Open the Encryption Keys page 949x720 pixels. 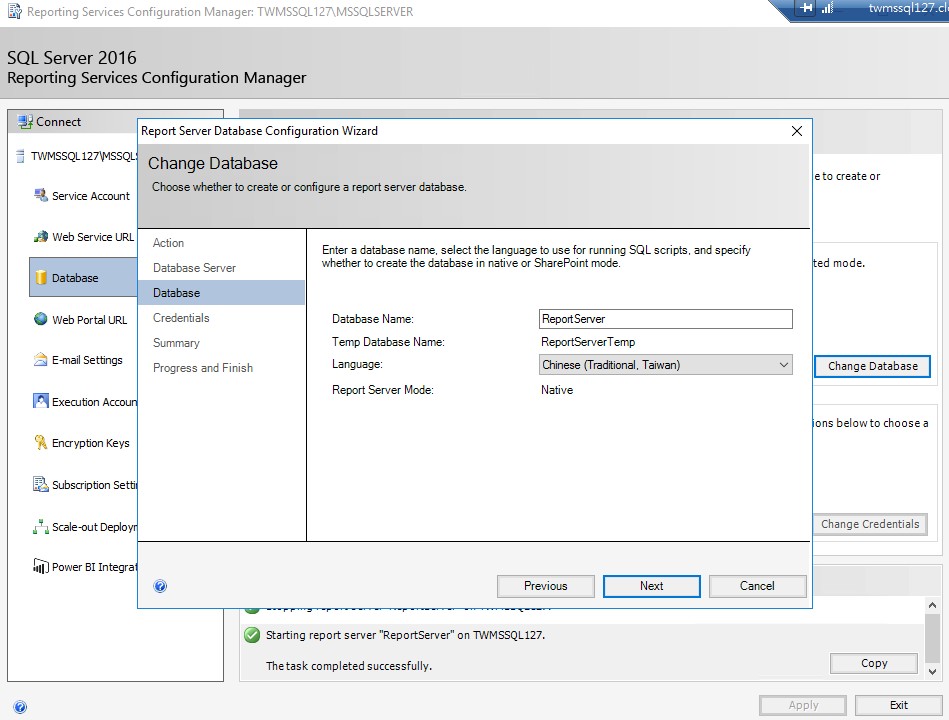91,443
